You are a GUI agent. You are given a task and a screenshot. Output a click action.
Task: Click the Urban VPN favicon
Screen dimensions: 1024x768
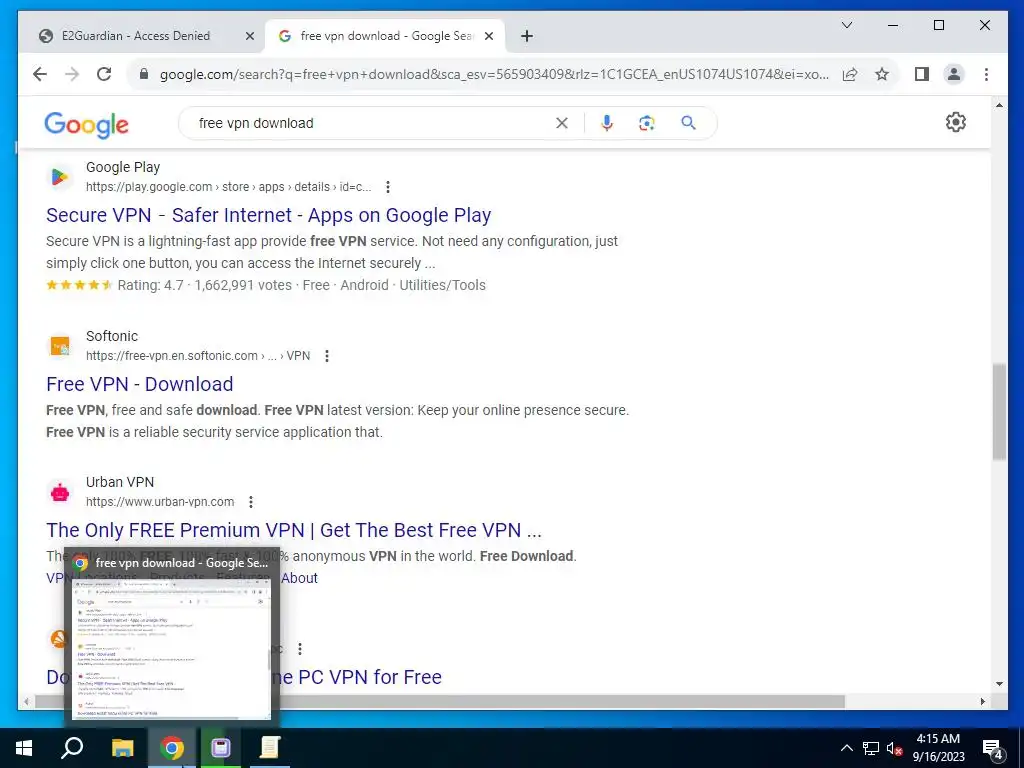59,492
